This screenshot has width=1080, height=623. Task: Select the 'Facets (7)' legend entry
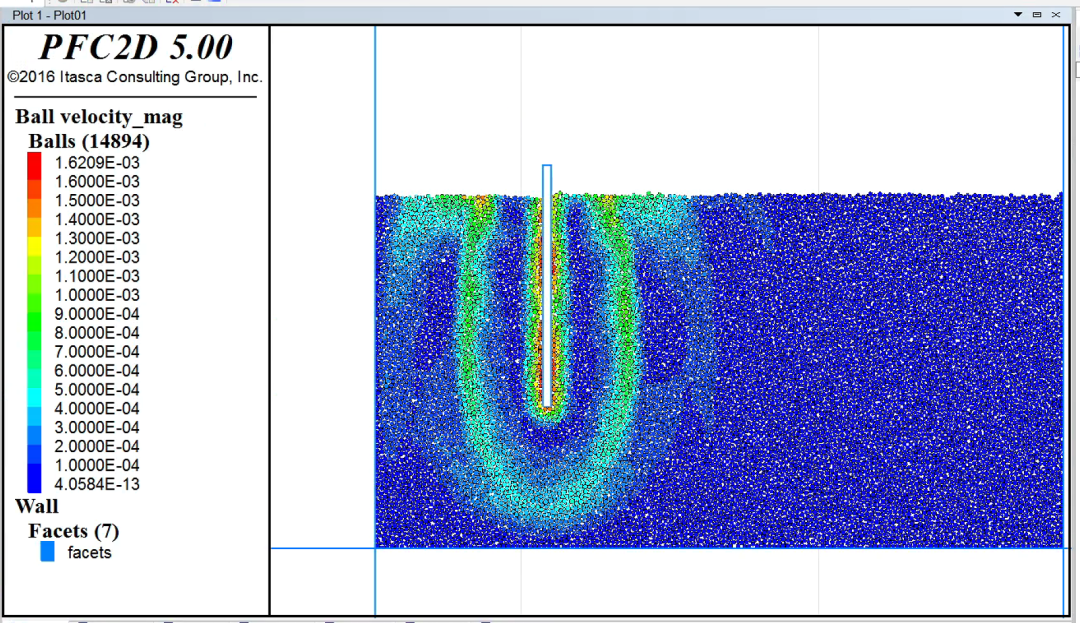[74, 531]
